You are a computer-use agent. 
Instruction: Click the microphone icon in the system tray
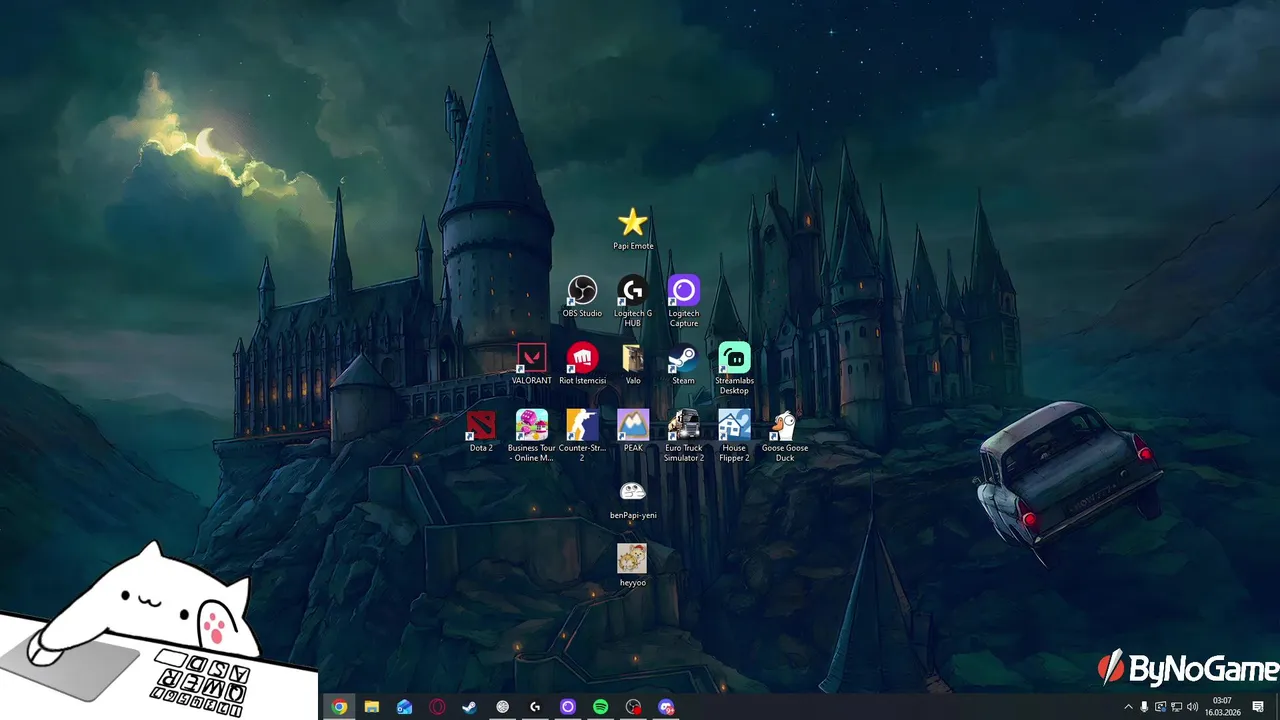[1144, 707]
